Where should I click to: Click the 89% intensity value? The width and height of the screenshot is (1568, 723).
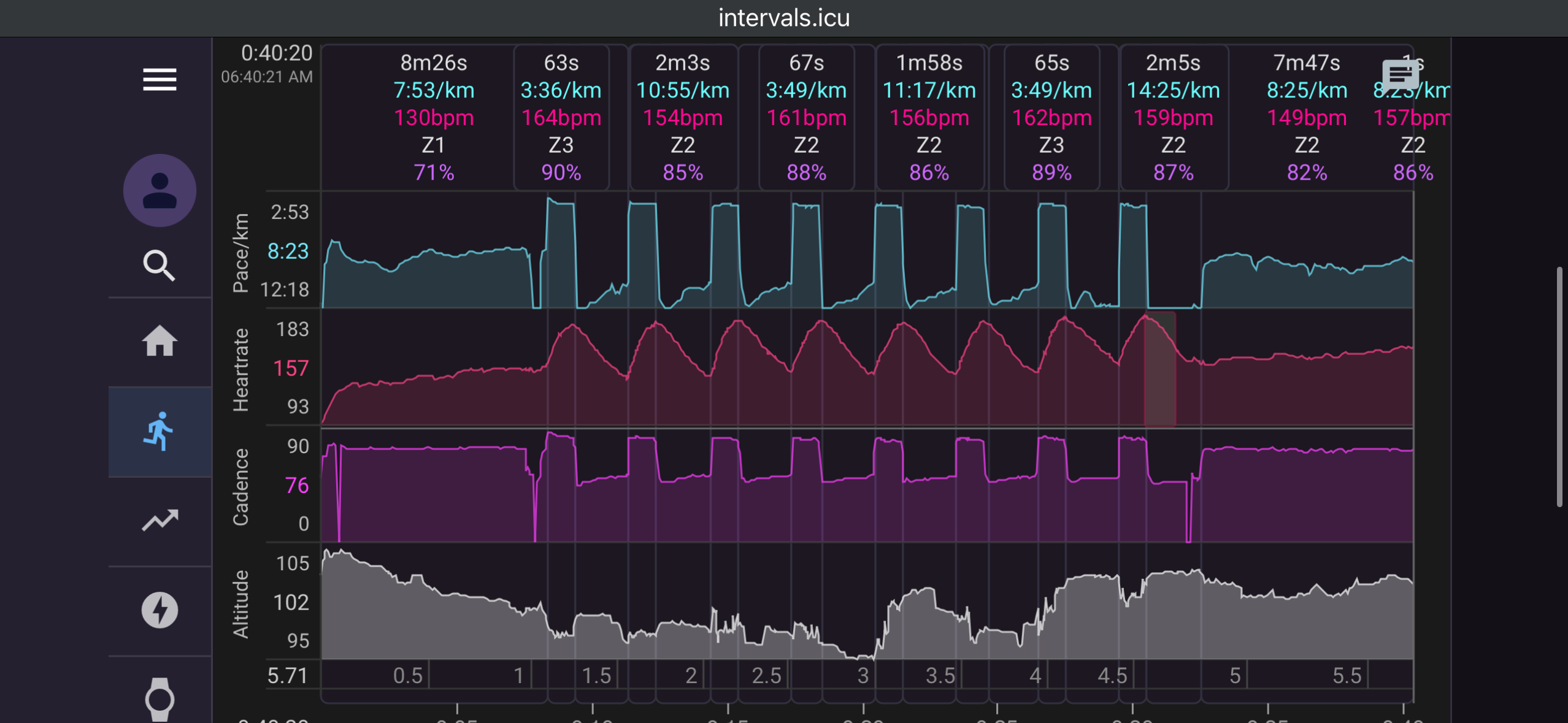tap(1051, 172)
